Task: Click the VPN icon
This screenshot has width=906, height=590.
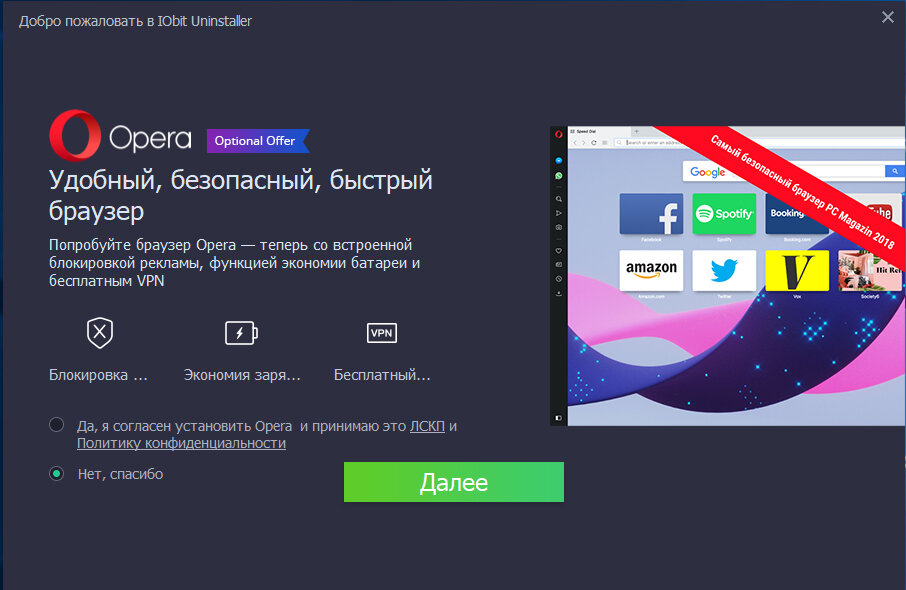Action: (x=382, y=333)
